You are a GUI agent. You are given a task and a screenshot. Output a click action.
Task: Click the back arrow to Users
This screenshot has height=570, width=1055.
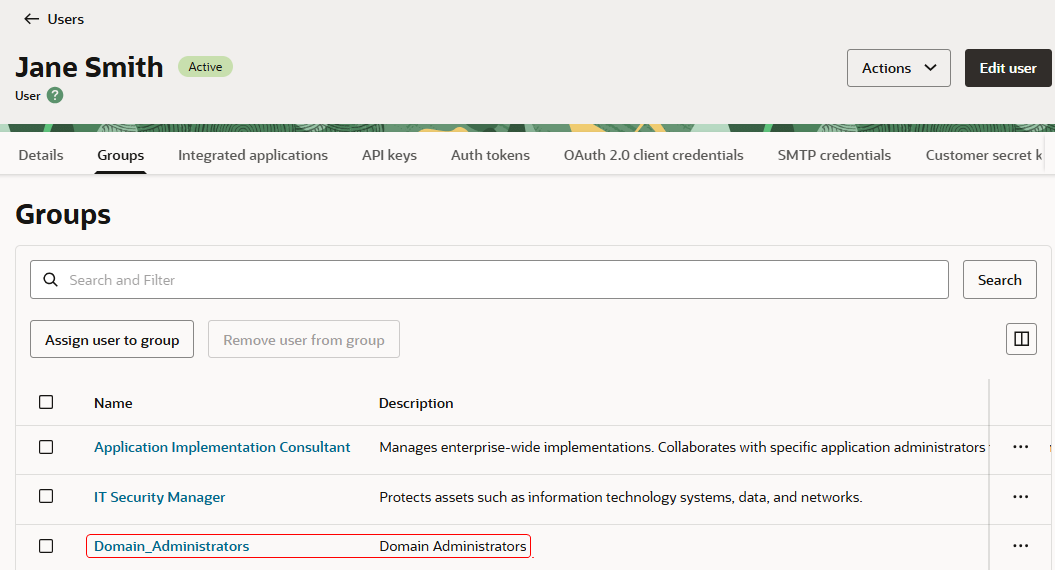tap(32, 19)
